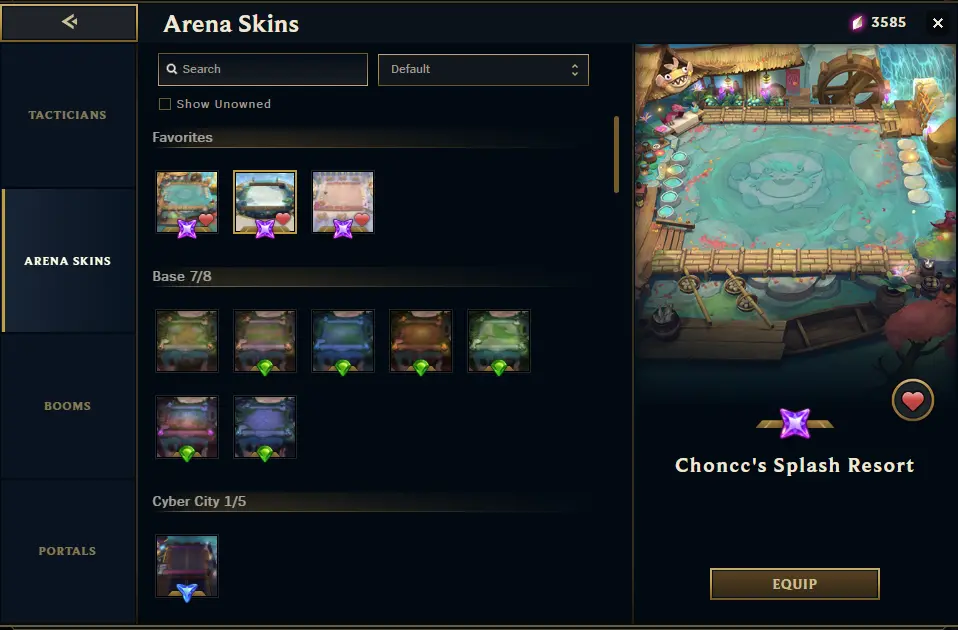Switch to the Tacticians tab

tap(68, 115)
